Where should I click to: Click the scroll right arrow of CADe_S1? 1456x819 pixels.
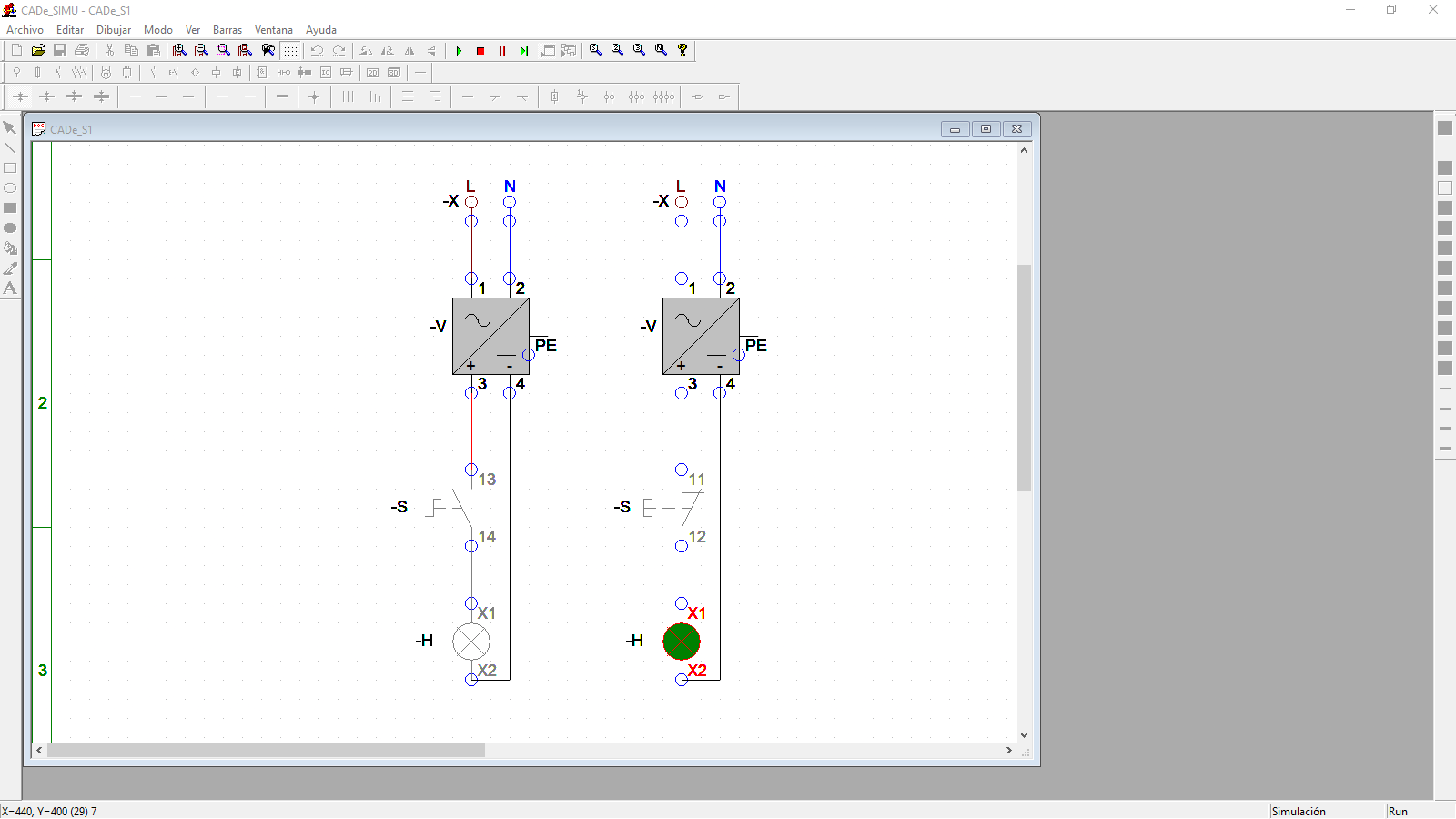pos(1008,751)
